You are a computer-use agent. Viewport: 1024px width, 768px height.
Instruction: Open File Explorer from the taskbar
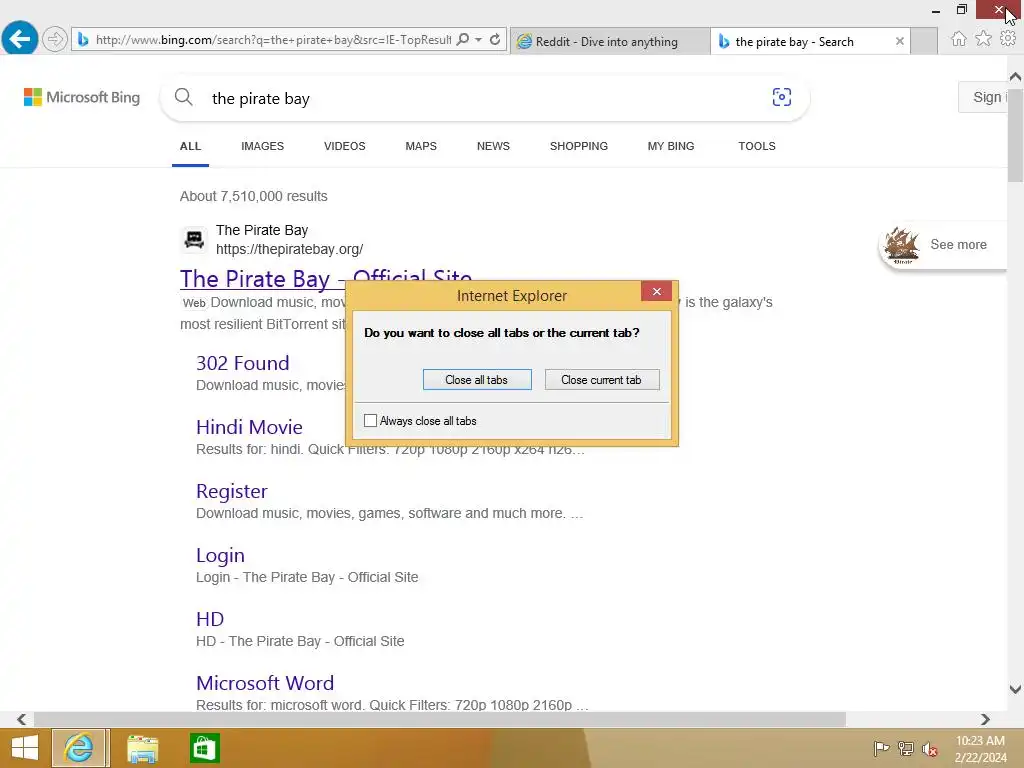click(x=142, y=748)
